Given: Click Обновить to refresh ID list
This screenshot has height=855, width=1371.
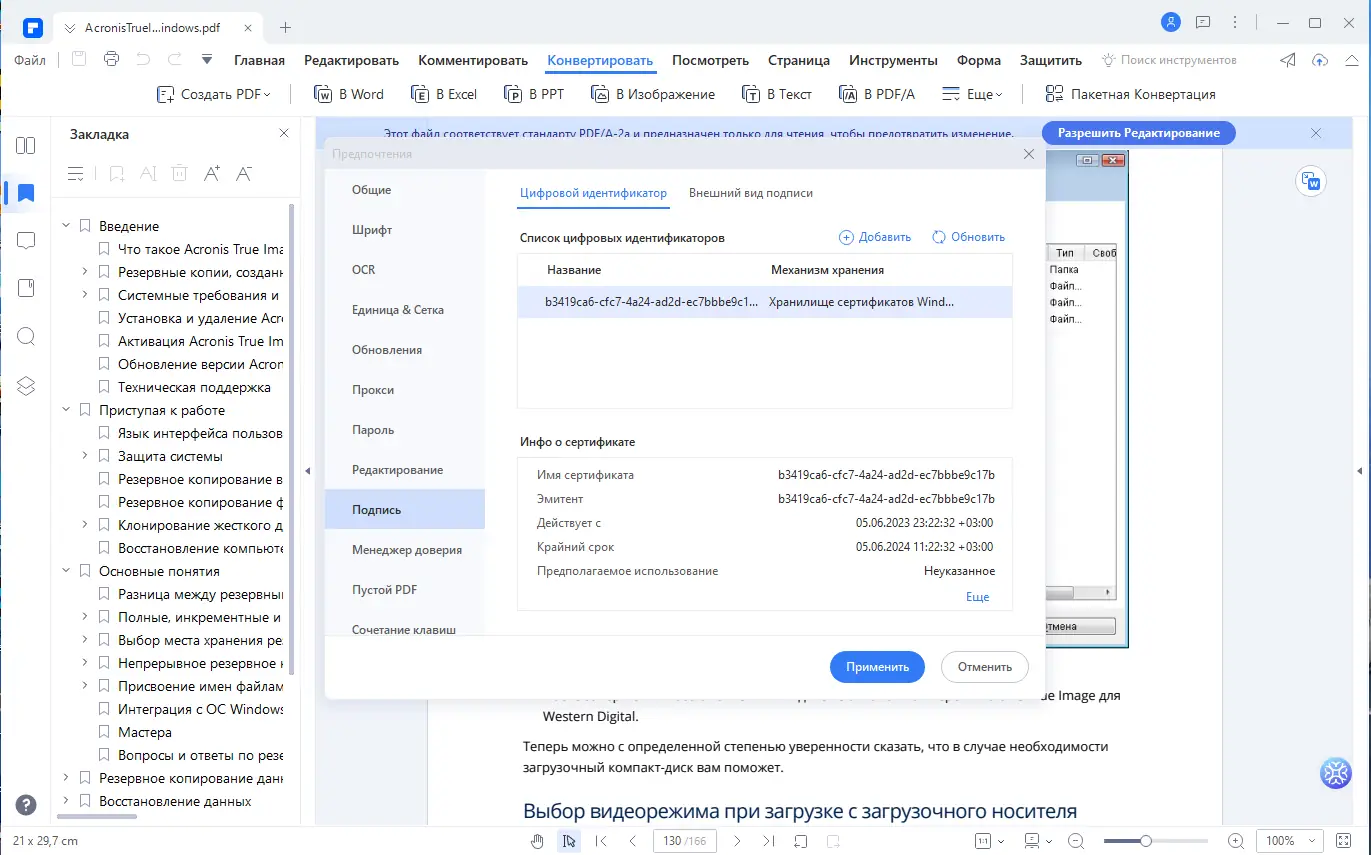Looking at the screenshot, I should click(968, 237).
